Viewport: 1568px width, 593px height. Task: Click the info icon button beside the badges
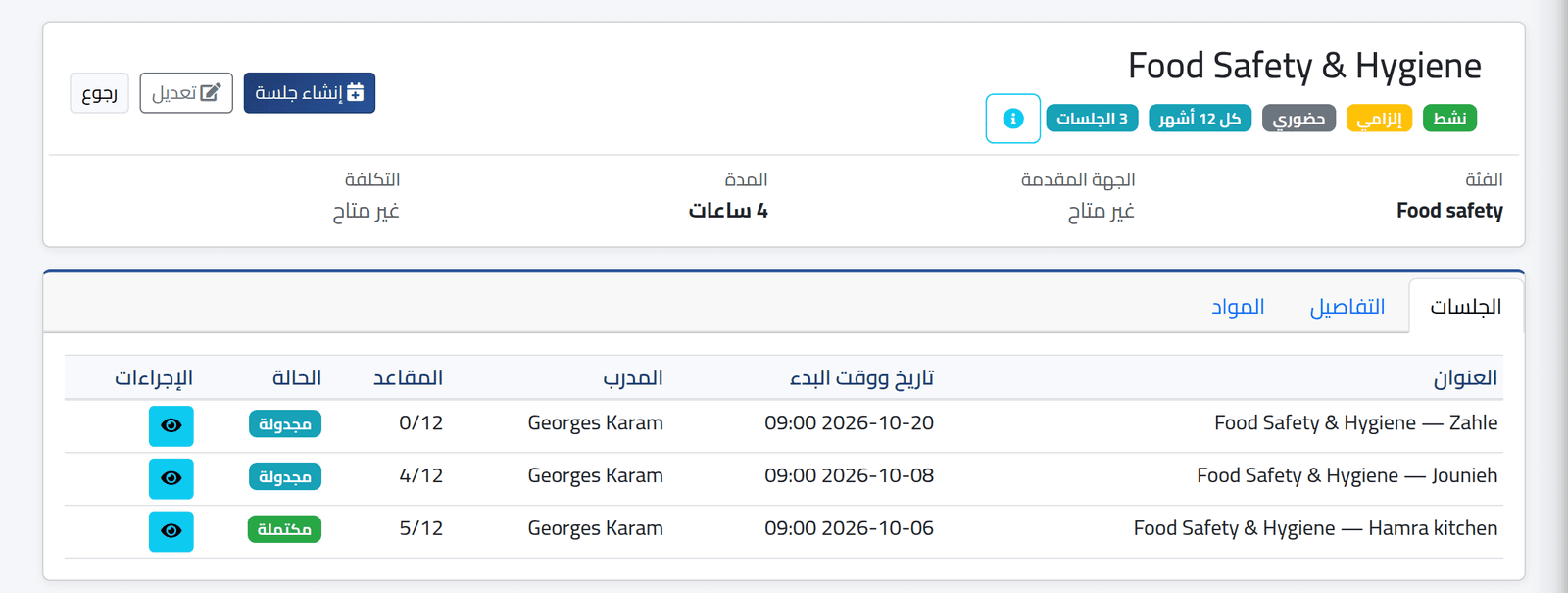[x=1012, y=119]
